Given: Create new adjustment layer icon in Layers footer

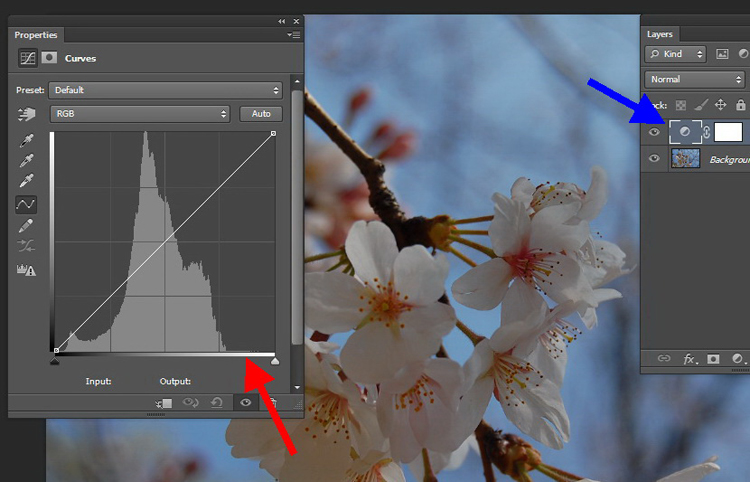Looking at the screenshot, I should [x=739, y=359].
